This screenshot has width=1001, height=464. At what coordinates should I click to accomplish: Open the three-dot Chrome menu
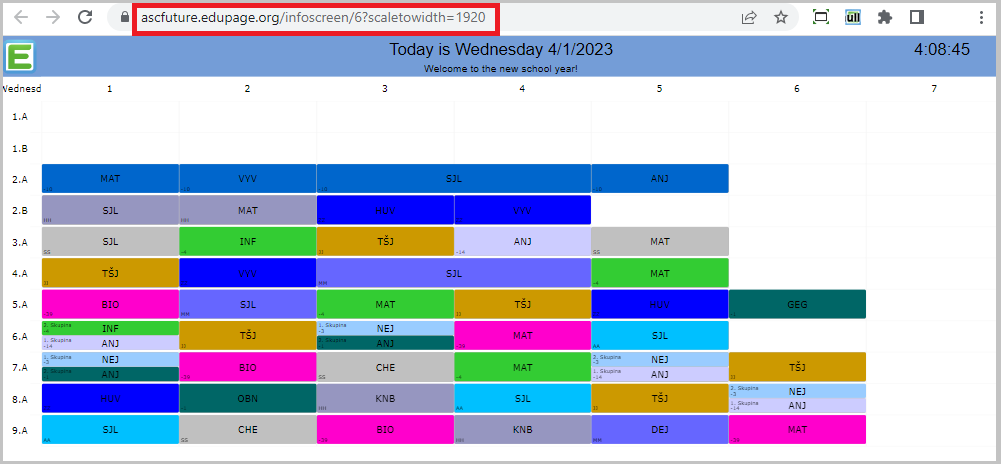point(980,17)
